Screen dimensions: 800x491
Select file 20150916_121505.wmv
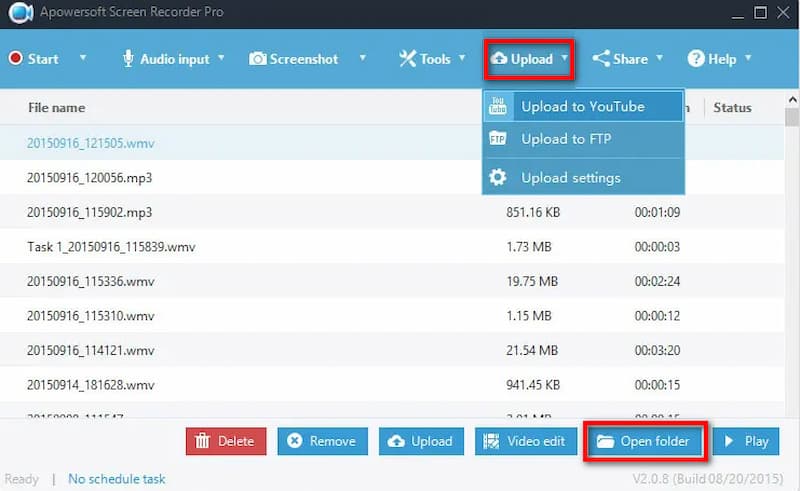coord(91,143)
